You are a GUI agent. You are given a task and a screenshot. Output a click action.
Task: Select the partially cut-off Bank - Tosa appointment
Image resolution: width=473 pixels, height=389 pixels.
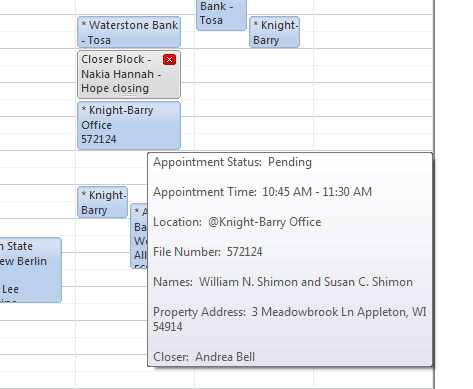(x=221, y=15)
